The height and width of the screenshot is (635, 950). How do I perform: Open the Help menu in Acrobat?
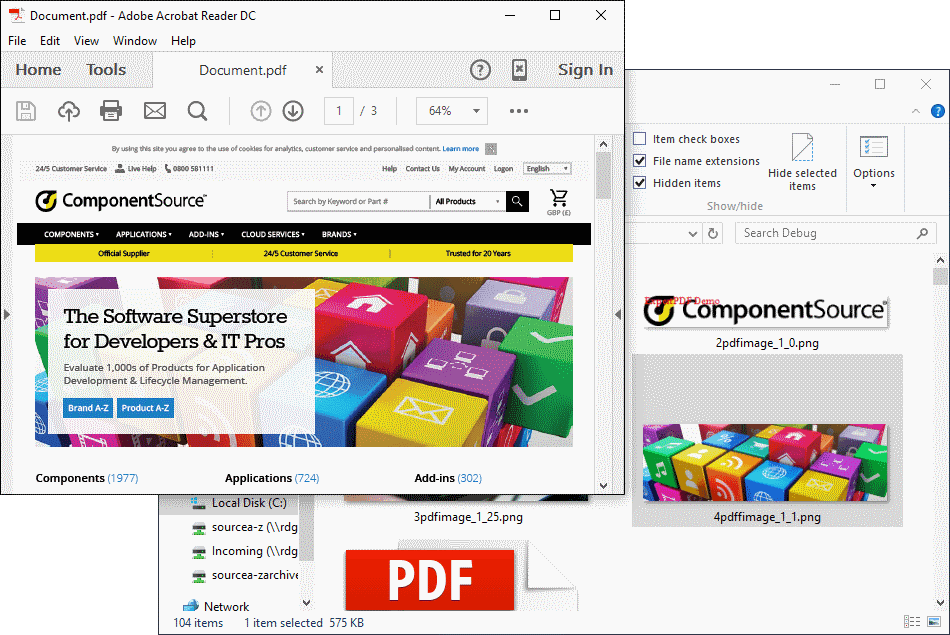[x=183, y=41]
